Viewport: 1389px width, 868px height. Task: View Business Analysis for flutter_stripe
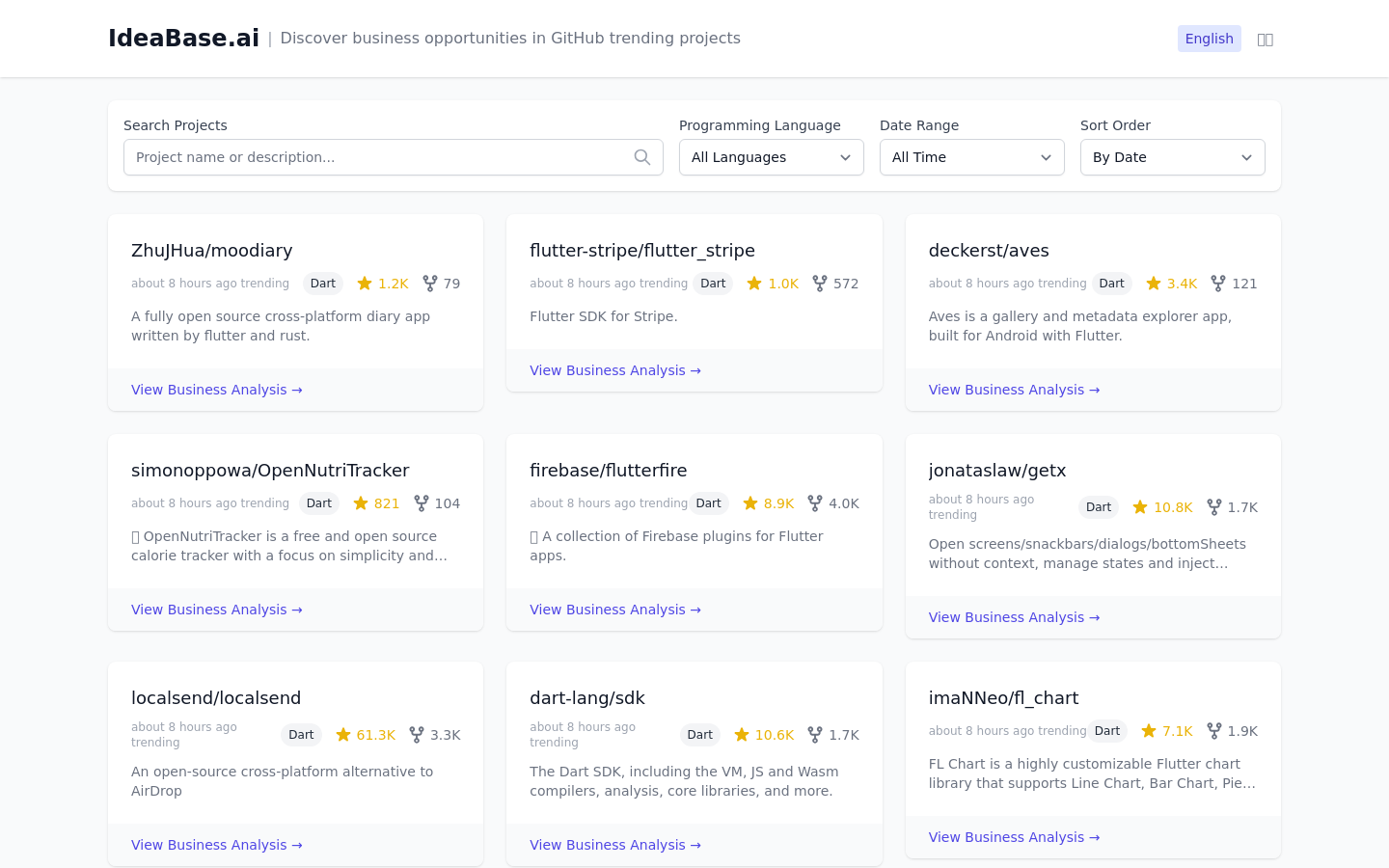615,370
